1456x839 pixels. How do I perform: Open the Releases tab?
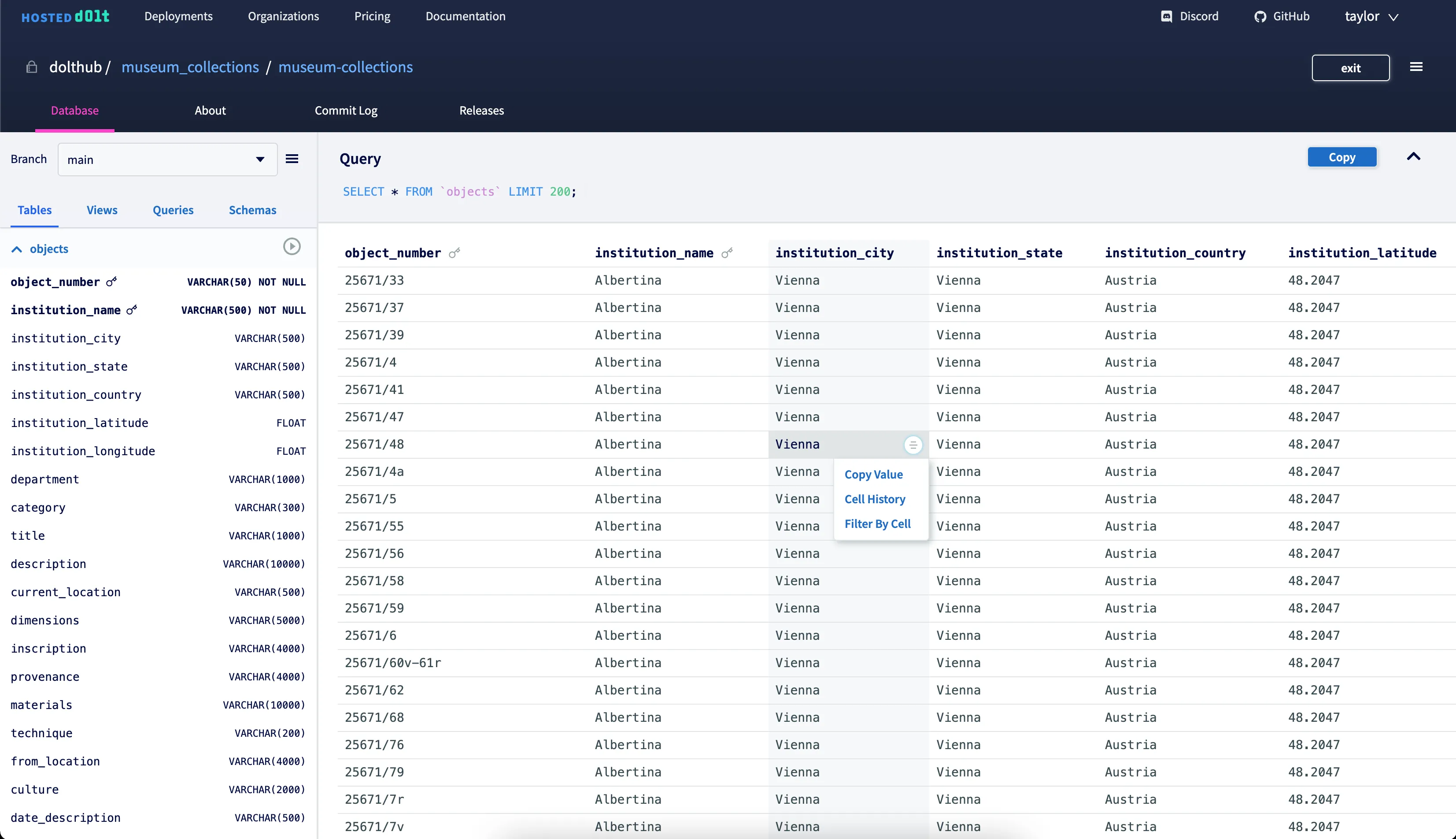coord(481,110)
